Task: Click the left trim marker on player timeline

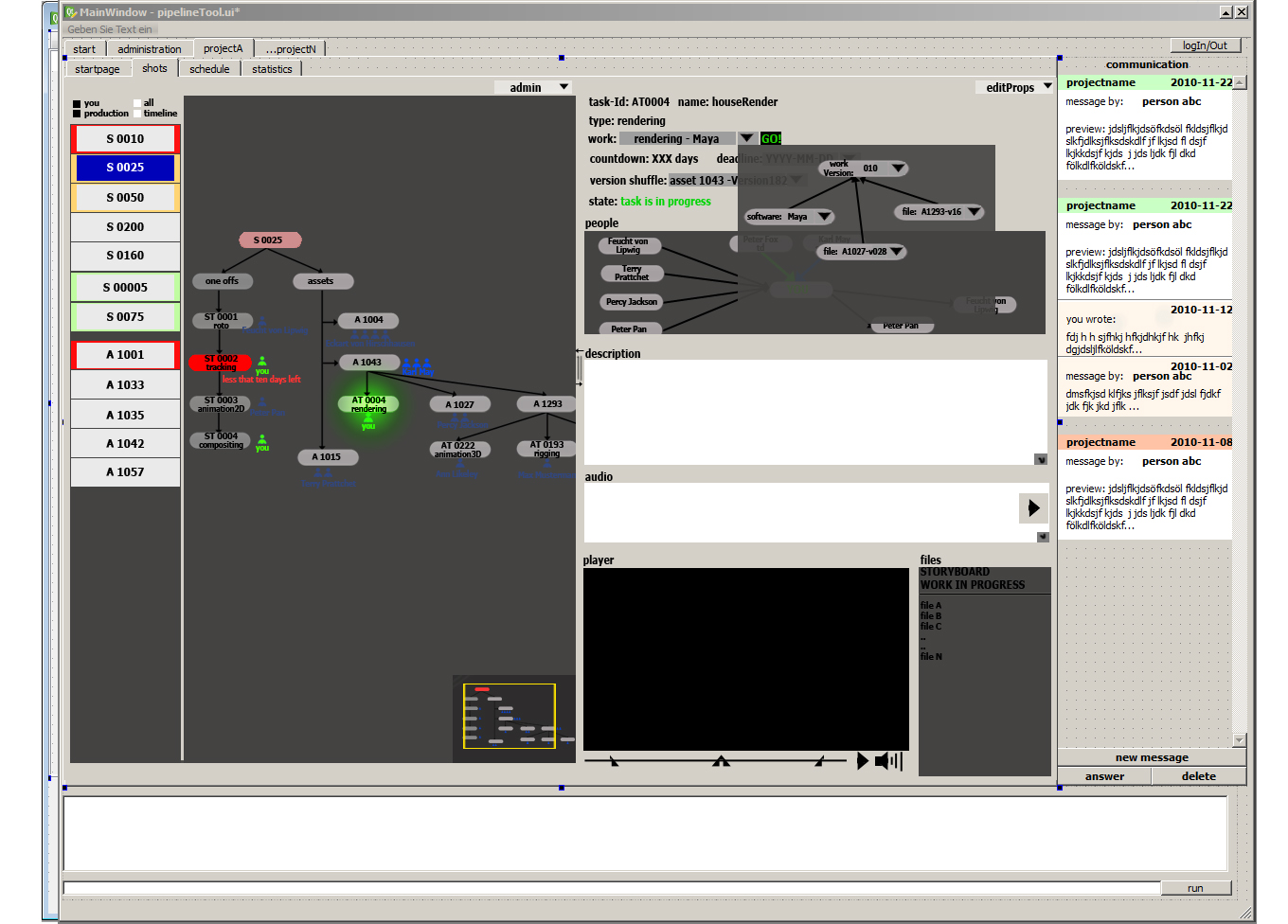Action: tap(614, 761)
